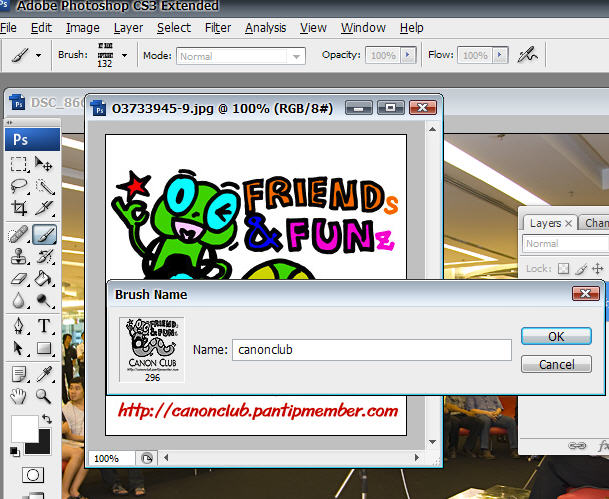This screenshot has width=609, height=499.
Task: Select the Pen tool
Action: click(18, 325)
